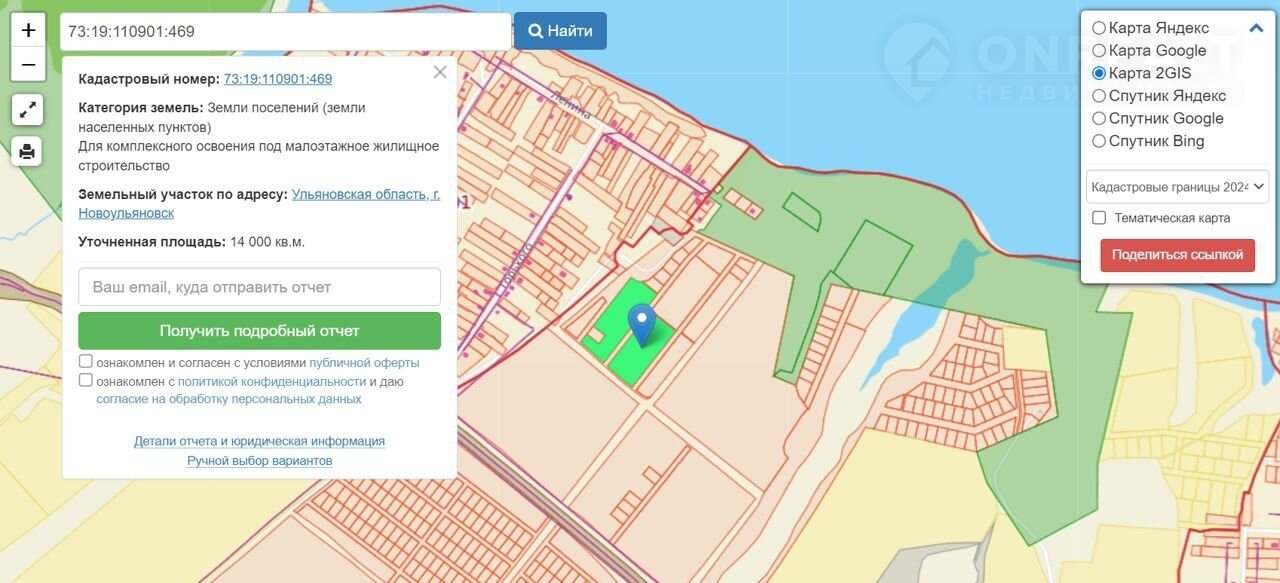Click the blue location pin marker

[641, 324]
